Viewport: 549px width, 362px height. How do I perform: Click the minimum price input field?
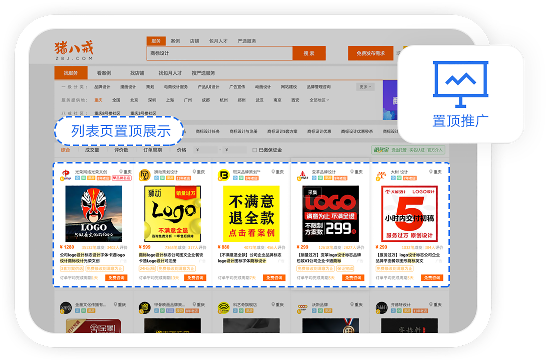pyautogui.click(x=207, y=150)
